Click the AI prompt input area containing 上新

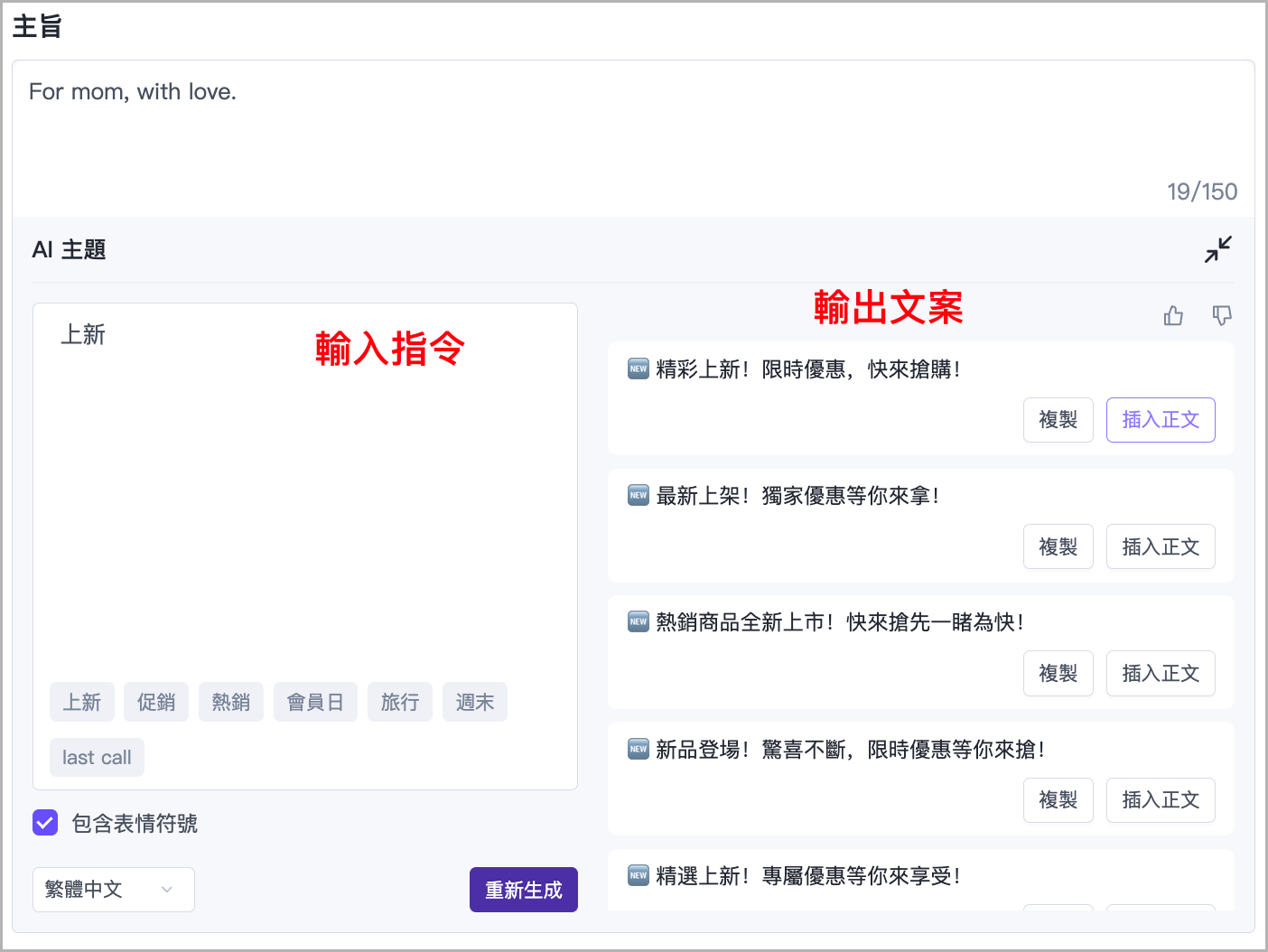coord(304,497)
